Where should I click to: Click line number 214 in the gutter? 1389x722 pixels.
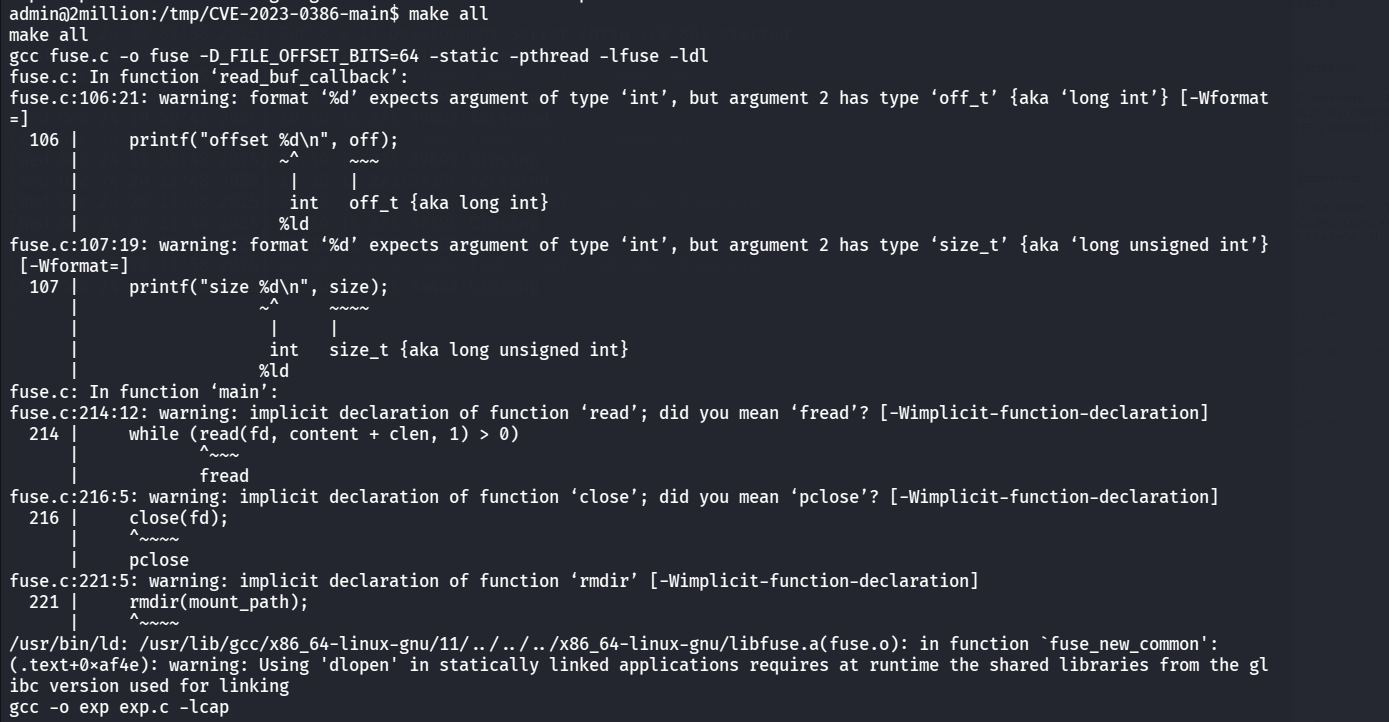pyautogui.click(x=44, y=434)
